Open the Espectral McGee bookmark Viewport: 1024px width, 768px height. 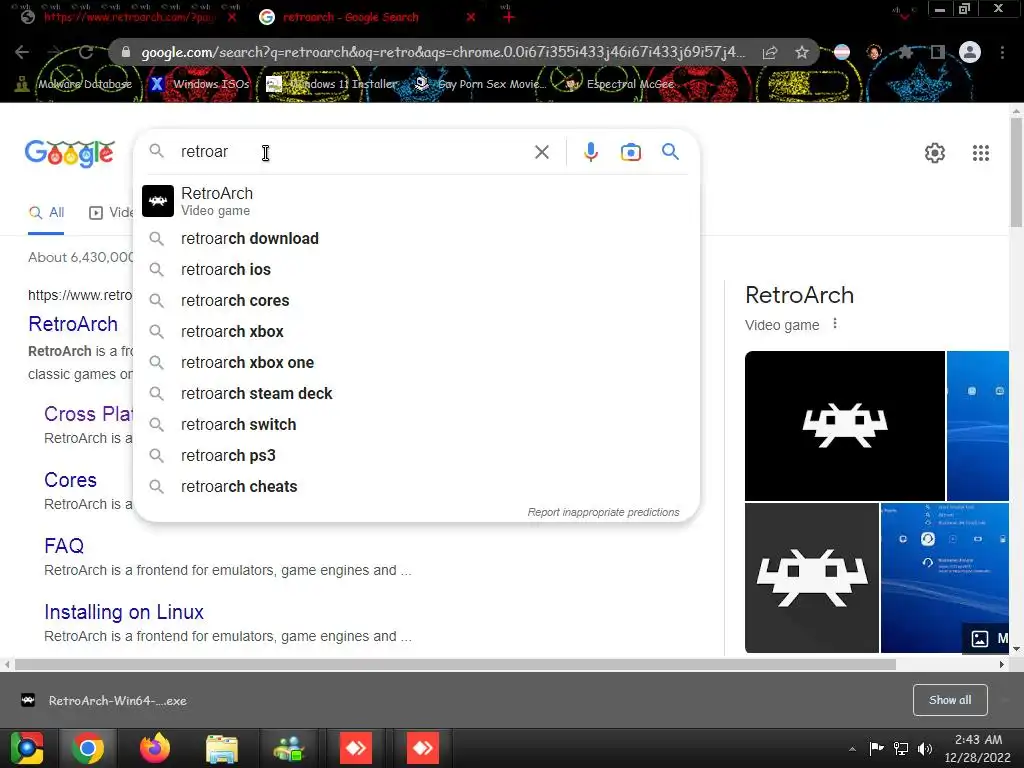(x=619, y=84)
